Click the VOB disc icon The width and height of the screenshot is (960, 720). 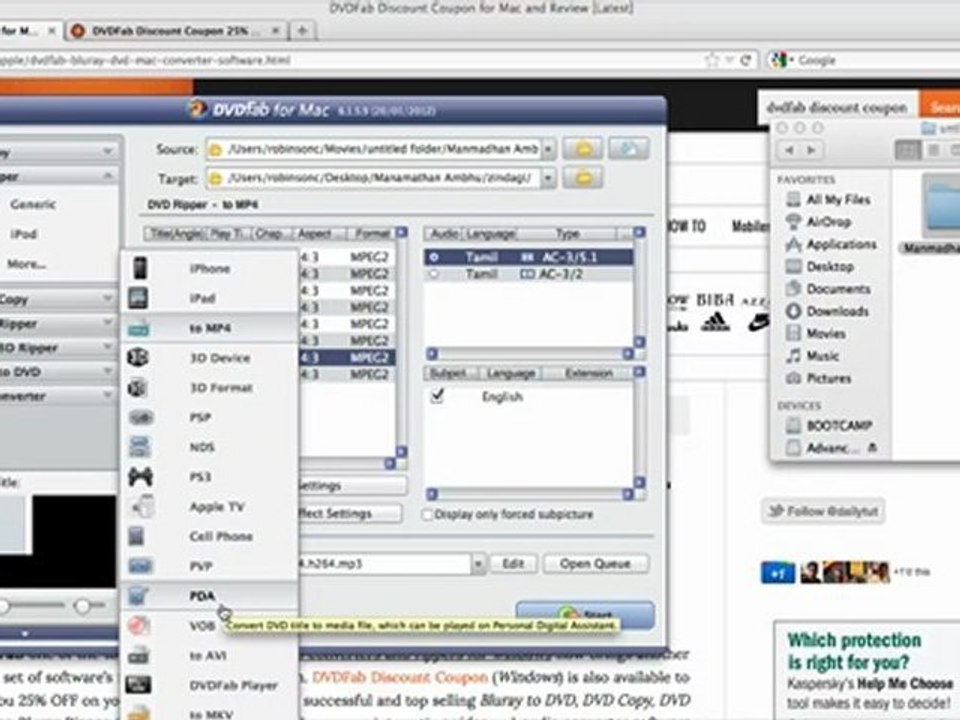(139, 625)
